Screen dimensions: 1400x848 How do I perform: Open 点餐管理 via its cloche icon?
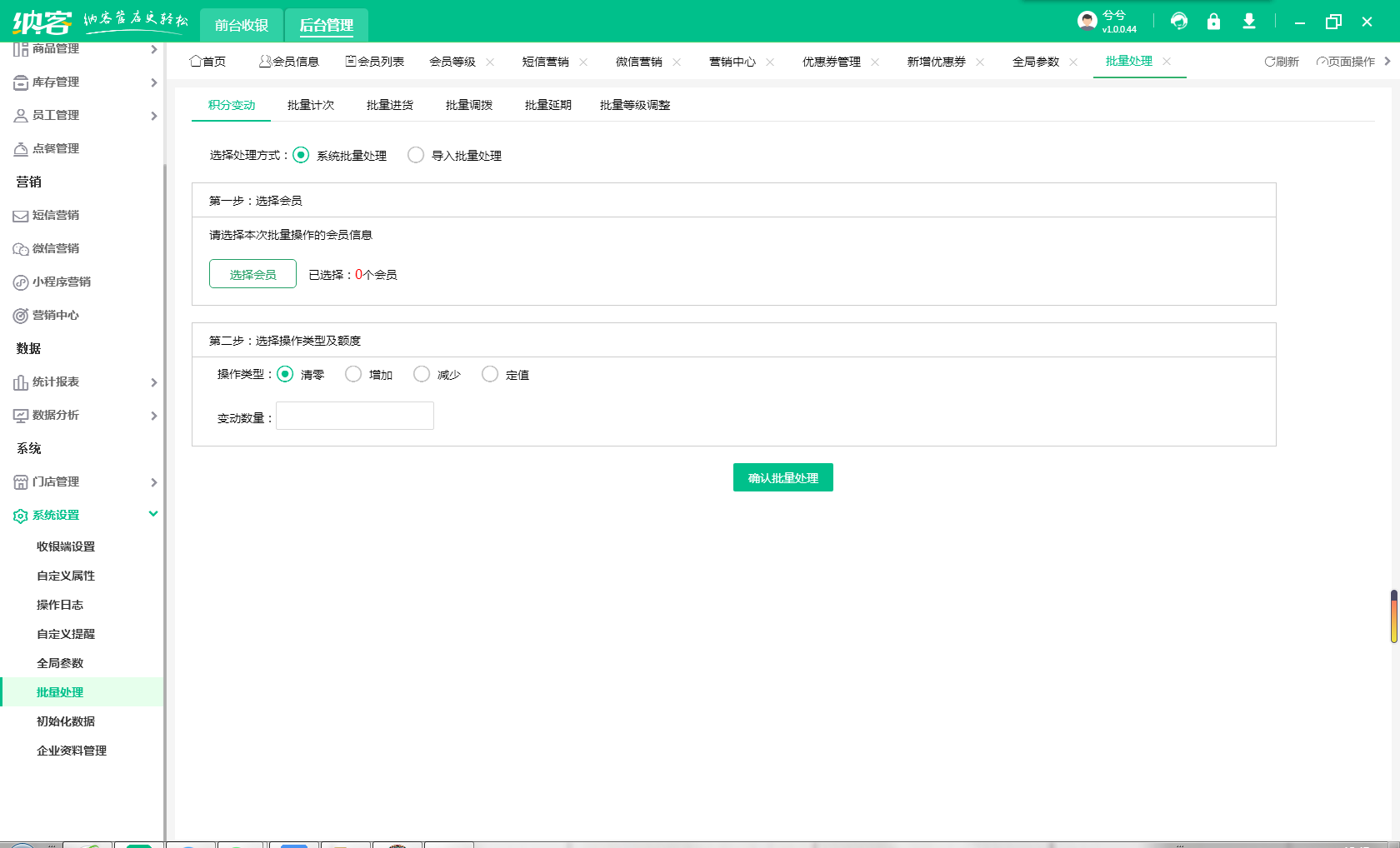[x=20, y=148]
